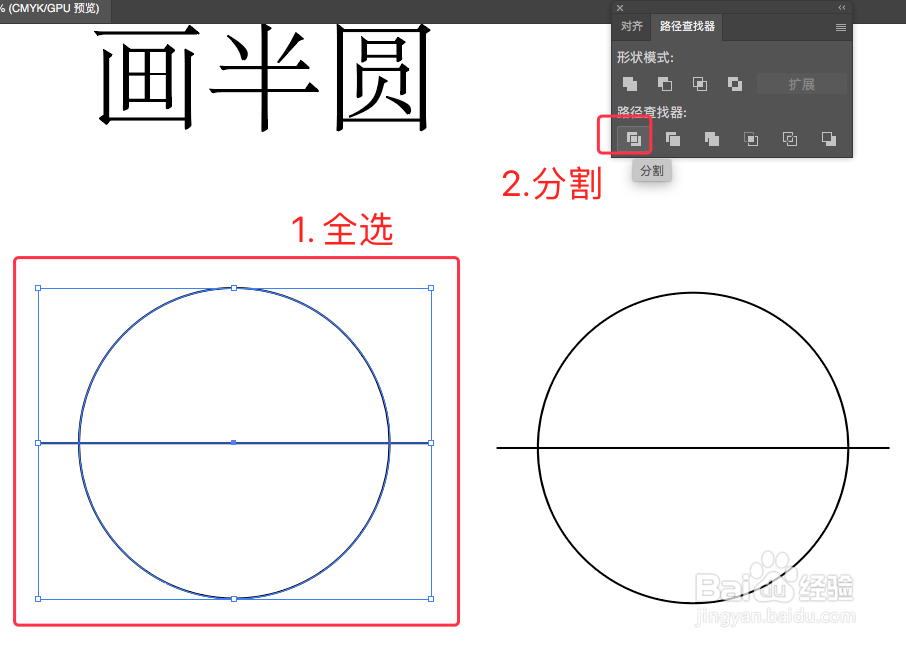Screen dimensions: 906x648
Task: Click the 分割 (Divide) pathfinder icon
Action: (634, 139)
